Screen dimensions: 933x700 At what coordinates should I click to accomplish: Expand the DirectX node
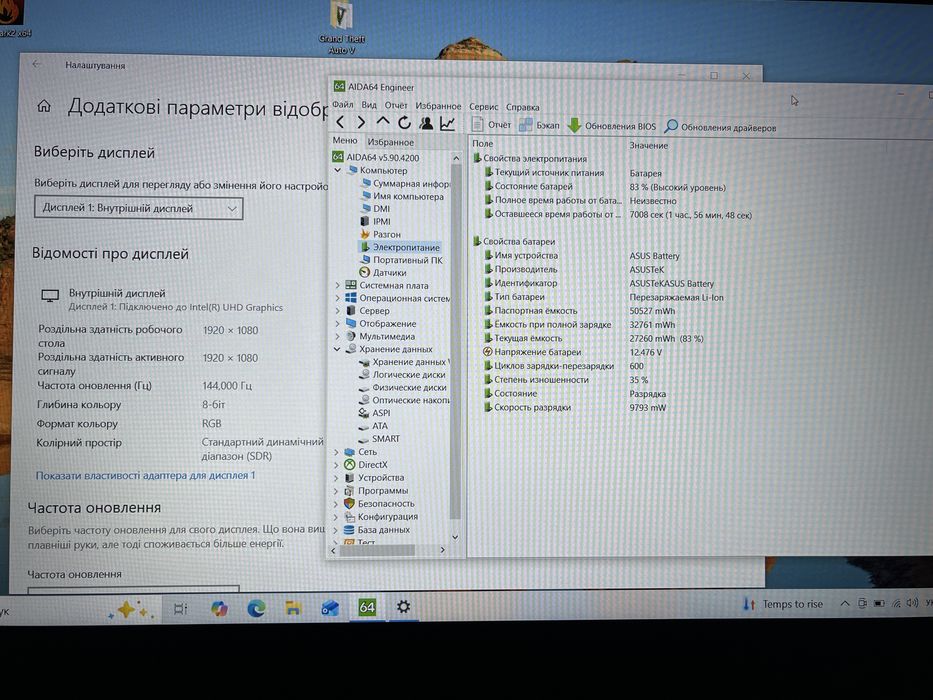point(336,465)
